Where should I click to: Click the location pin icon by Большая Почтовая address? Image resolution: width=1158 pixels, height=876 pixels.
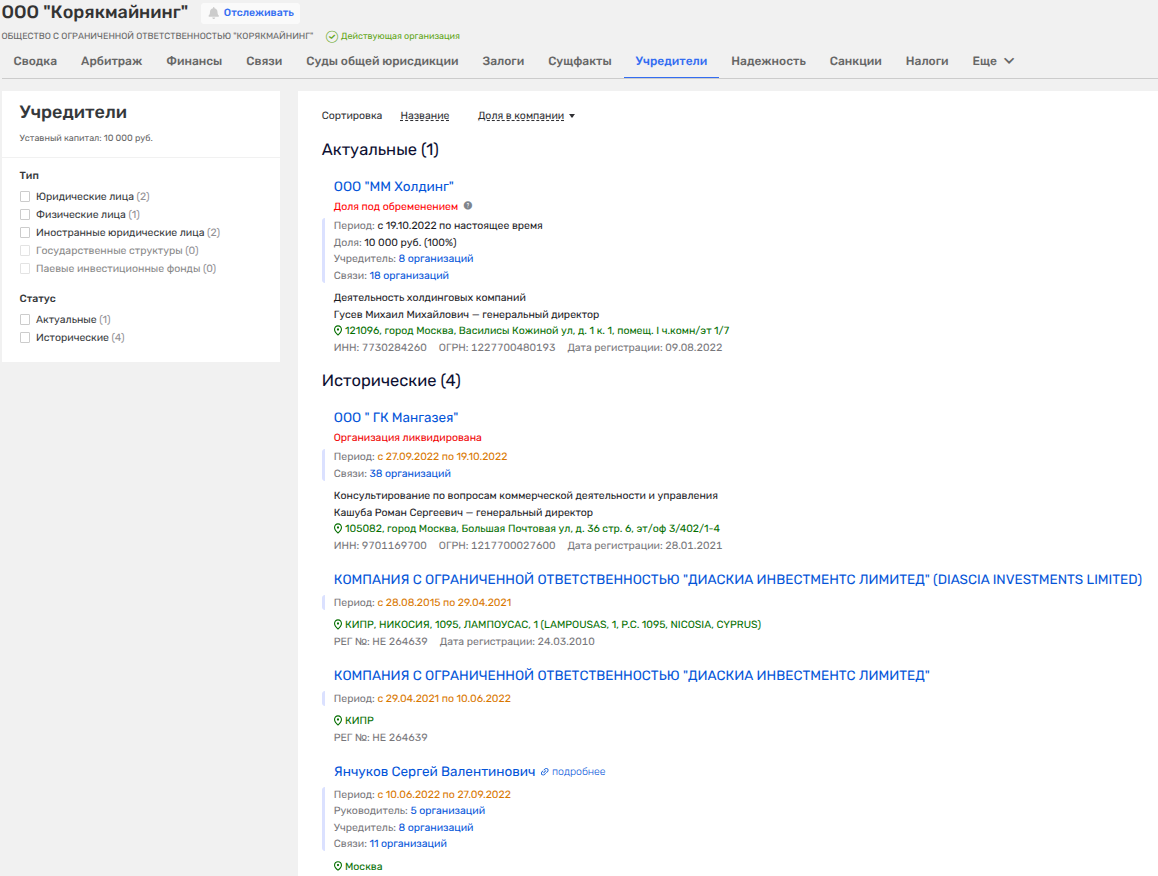[338, 528]
